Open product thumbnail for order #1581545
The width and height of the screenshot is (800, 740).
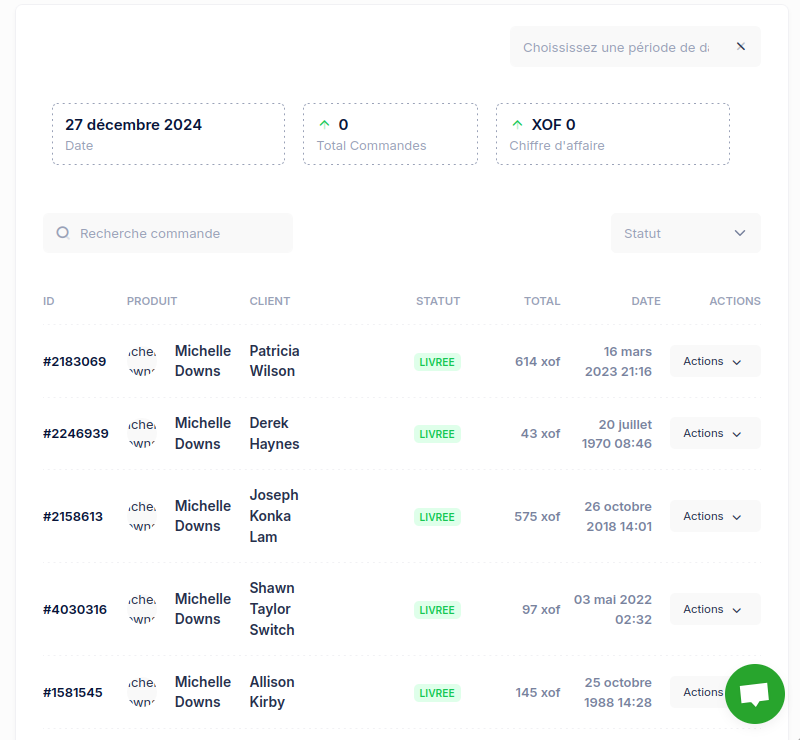click(x=142, y=692)
